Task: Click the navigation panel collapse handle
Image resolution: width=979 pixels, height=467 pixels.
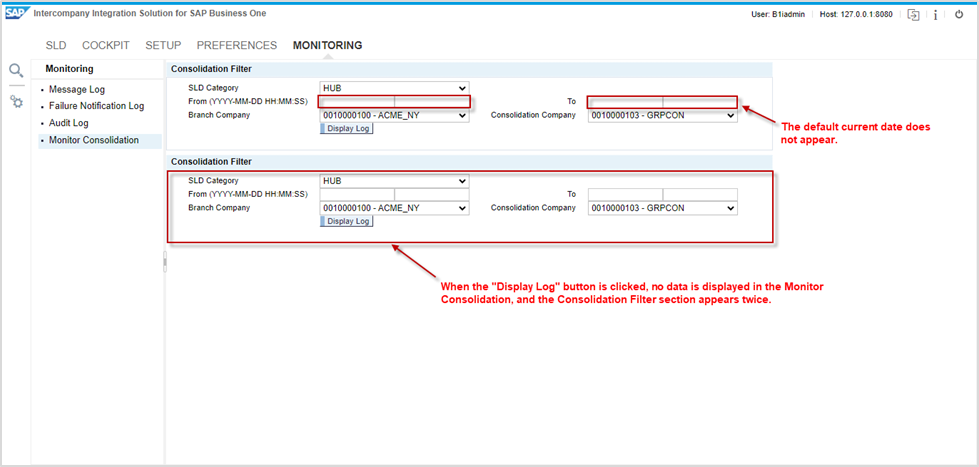Action: click(x=165, y=262)
